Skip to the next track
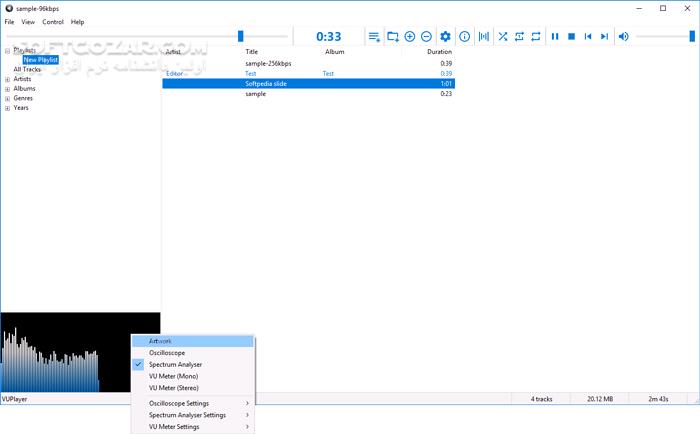The width and height of the screenshot is (700, 434). [x=604, y=37]
